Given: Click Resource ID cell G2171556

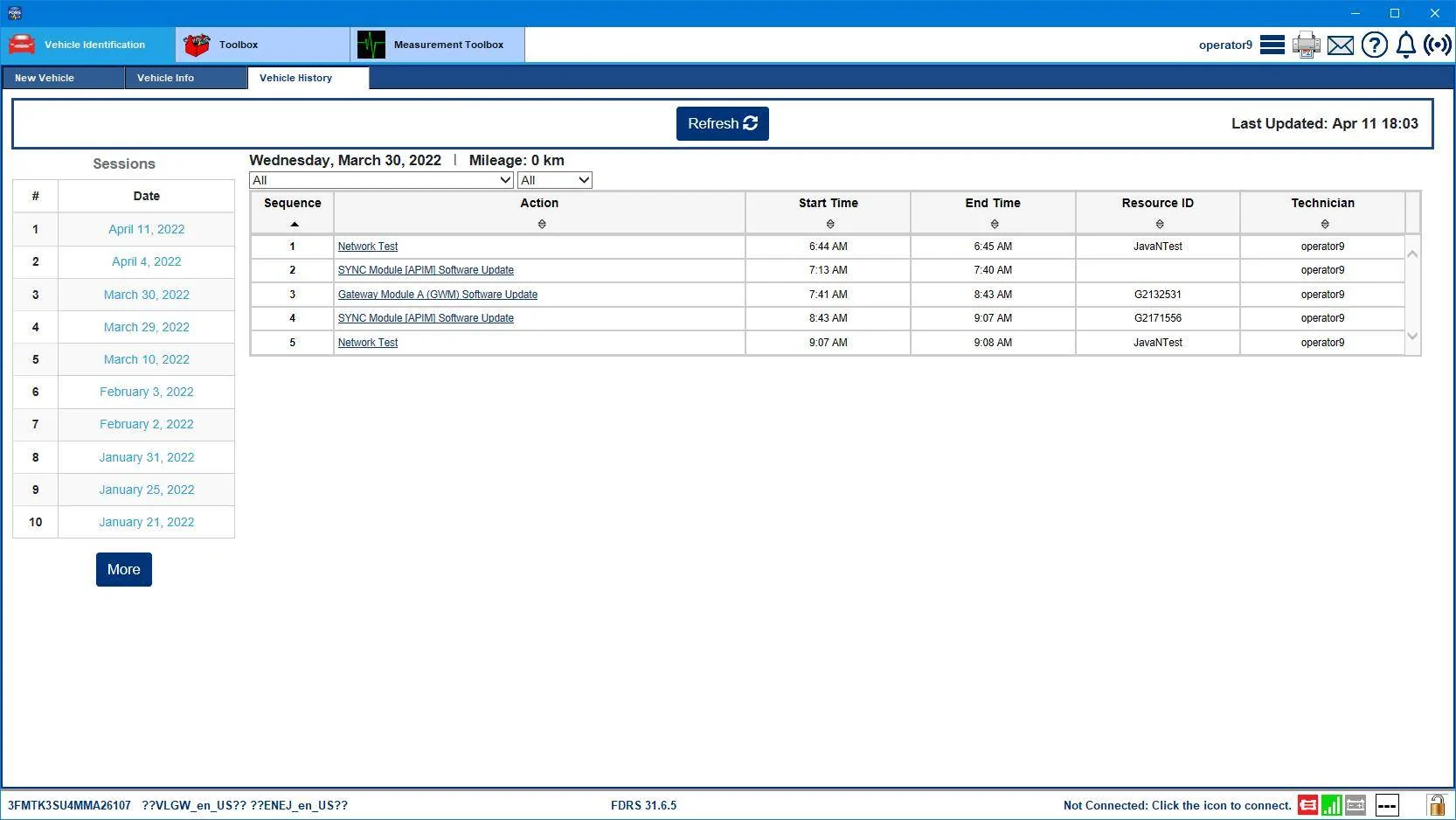Looking at the screenshot, I should [1158, 318].
